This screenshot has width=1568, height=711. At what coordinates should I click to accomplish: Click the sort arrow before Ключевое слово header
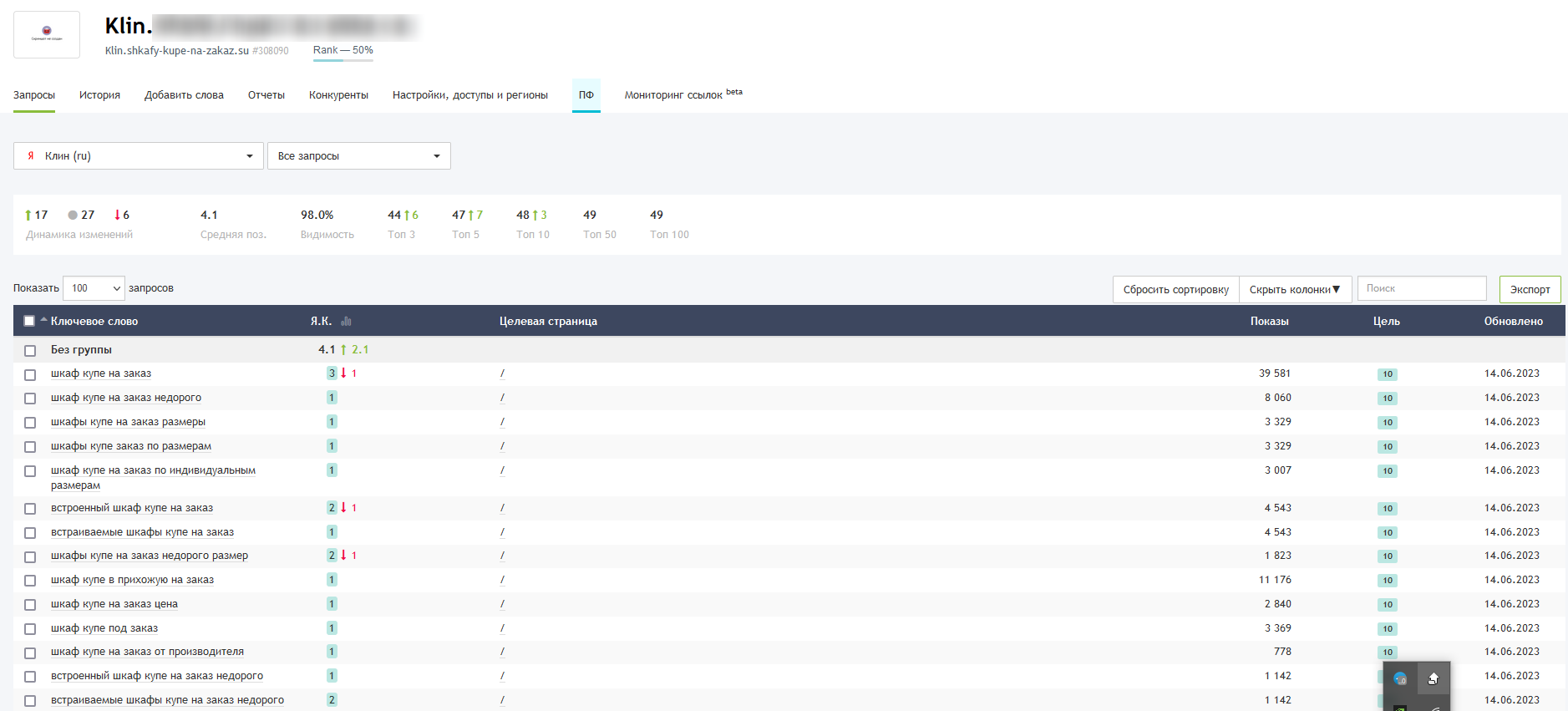coord(43,320)
